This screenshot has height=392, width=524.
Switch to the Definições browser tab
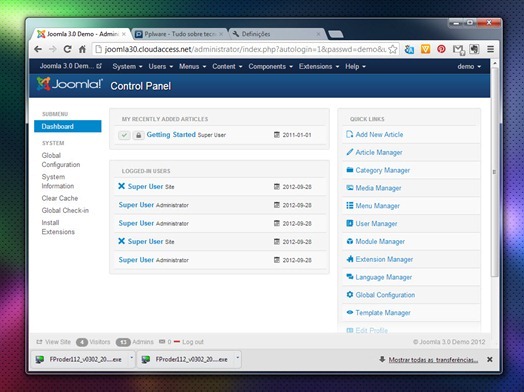(x=277, y=34)
